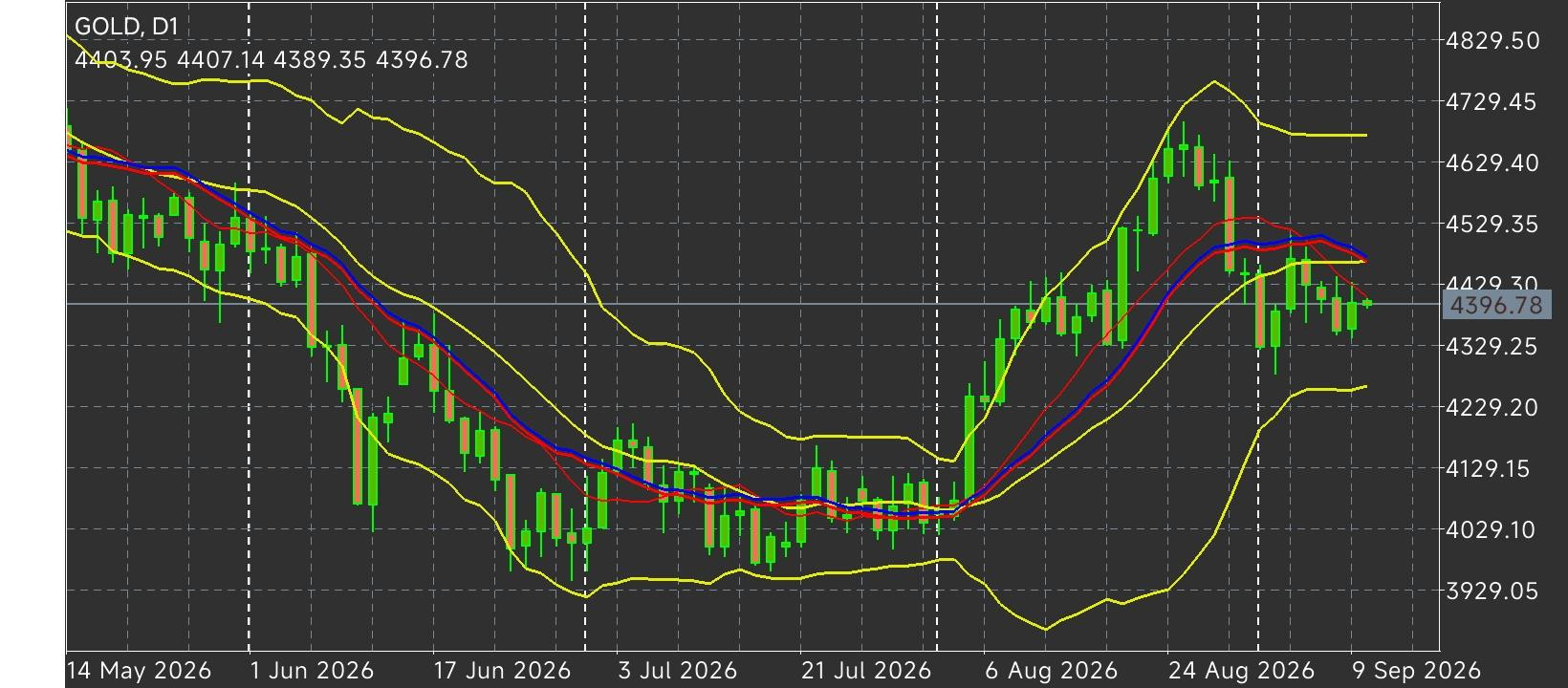Click the 6 Aug 2026 date label
The image size is (1568, 688).
pyautogui.click(x=1051, y=670)
